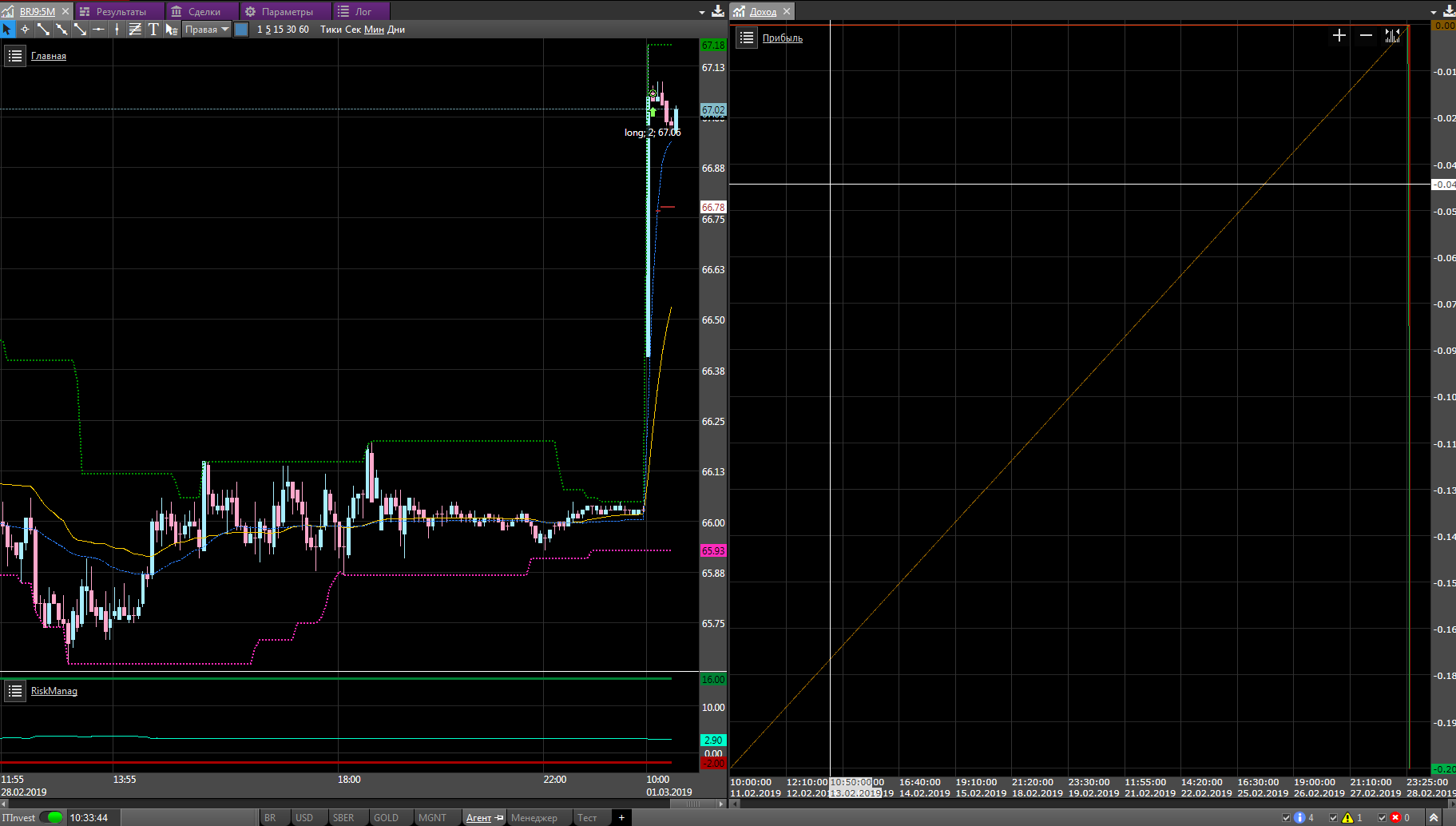1456x826 pixels.
Task: Toggle the error messages checkbox
Action: [1382, 817]
